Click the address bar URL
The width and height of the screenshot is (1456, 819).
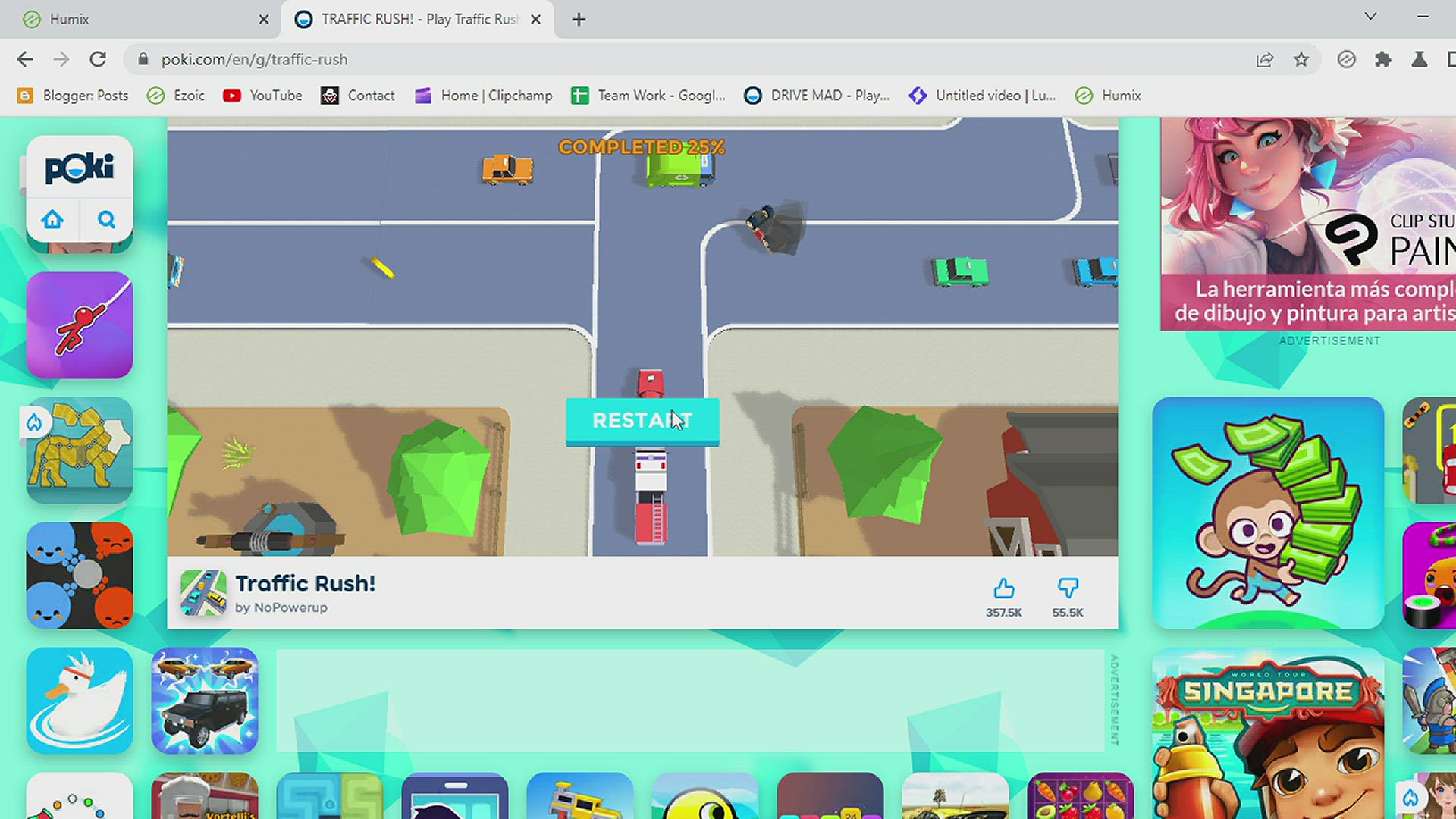pos(254,59)
